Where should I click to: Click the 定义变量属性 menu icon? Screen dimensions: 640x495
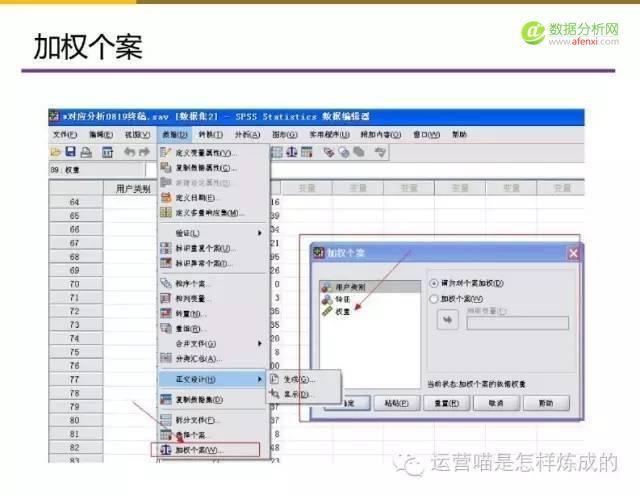[x=166, y=153]
